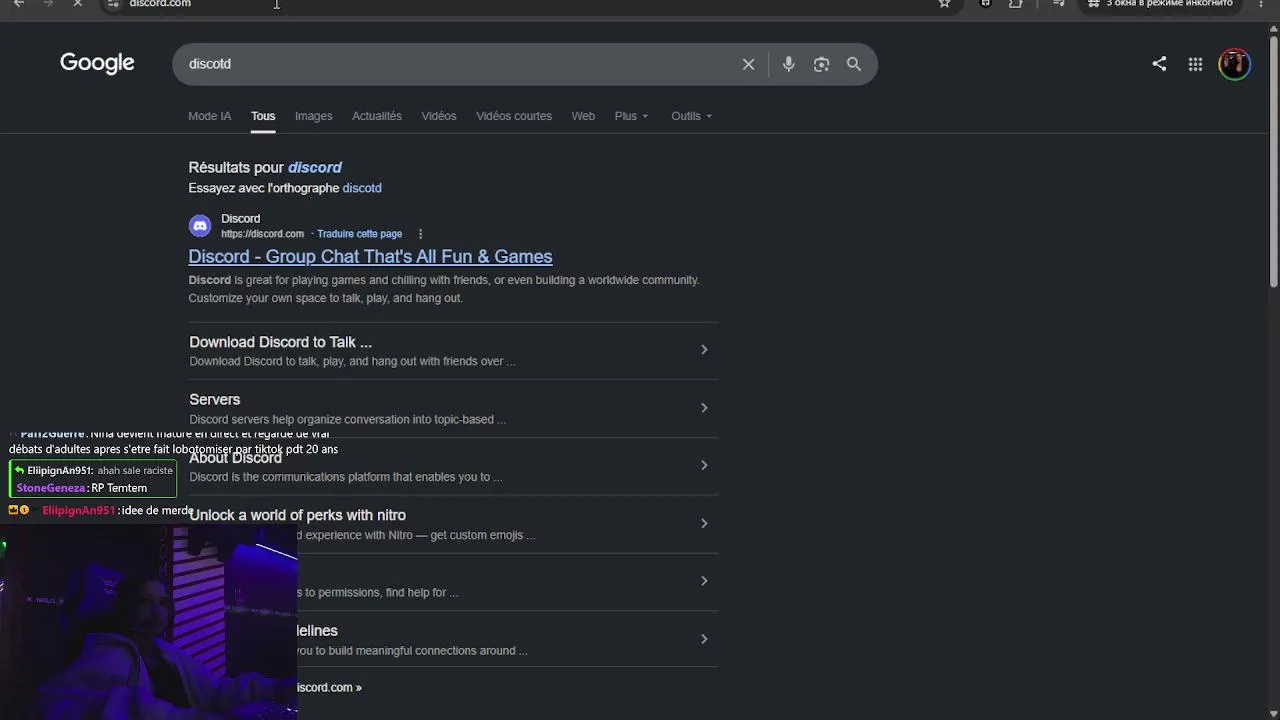Open the 'Unlock a world of perks with nitro' sitelink
The height and width of the screenshot is (720, 1280).
point(297,516)
